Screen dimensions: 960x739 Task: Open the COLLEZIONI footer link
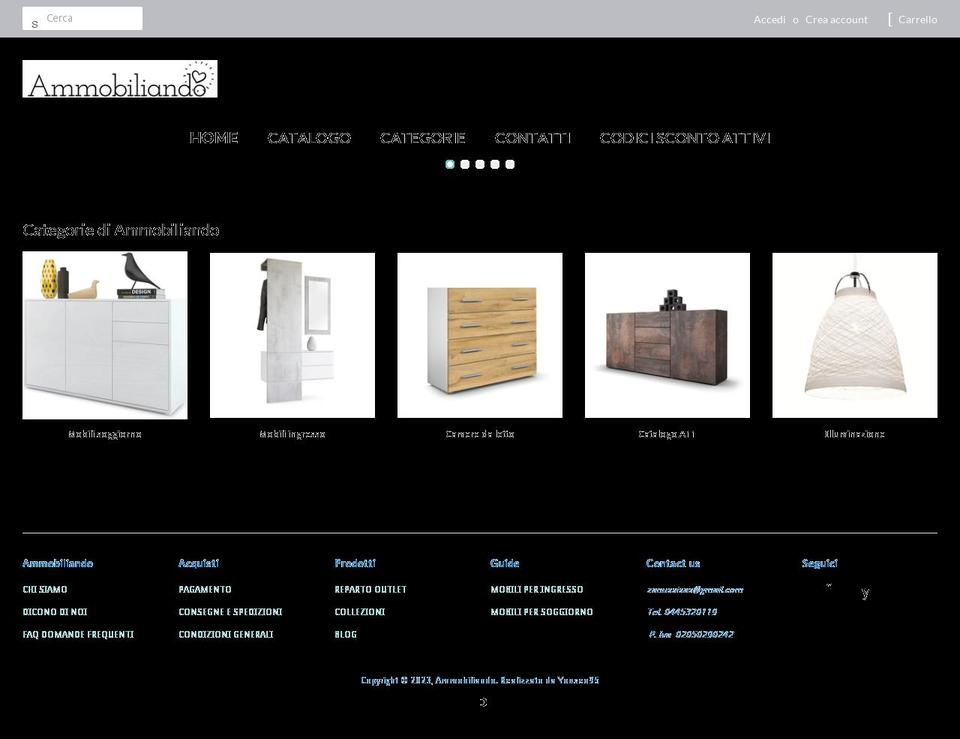360,612
